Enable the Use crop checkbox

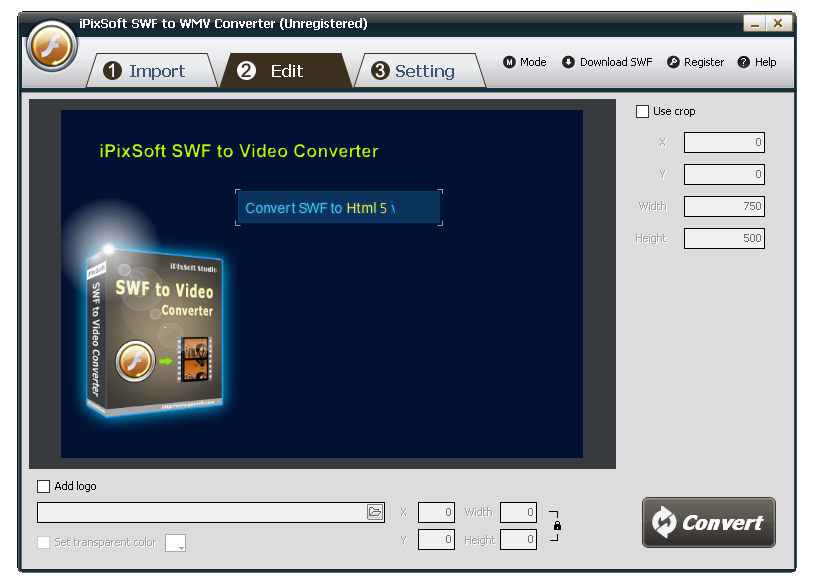click(x=642, y=111)
